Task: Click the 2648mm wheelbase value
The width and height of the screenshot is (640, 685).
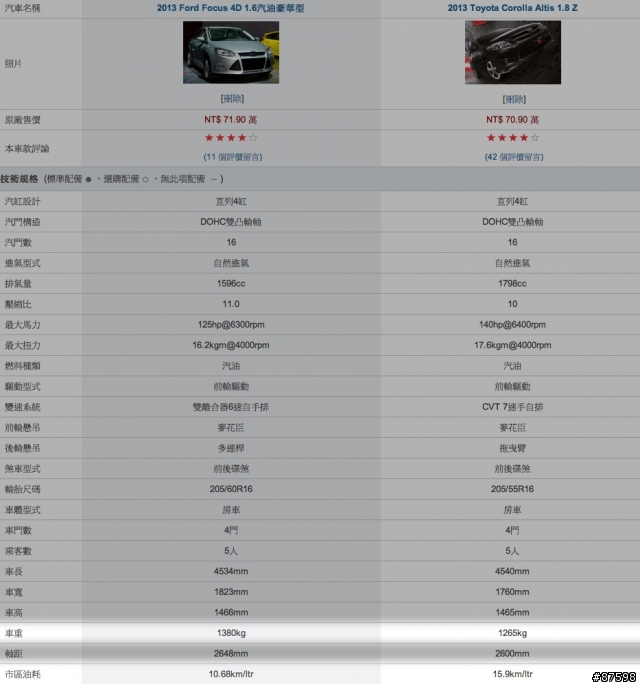Action: (231, 654)
